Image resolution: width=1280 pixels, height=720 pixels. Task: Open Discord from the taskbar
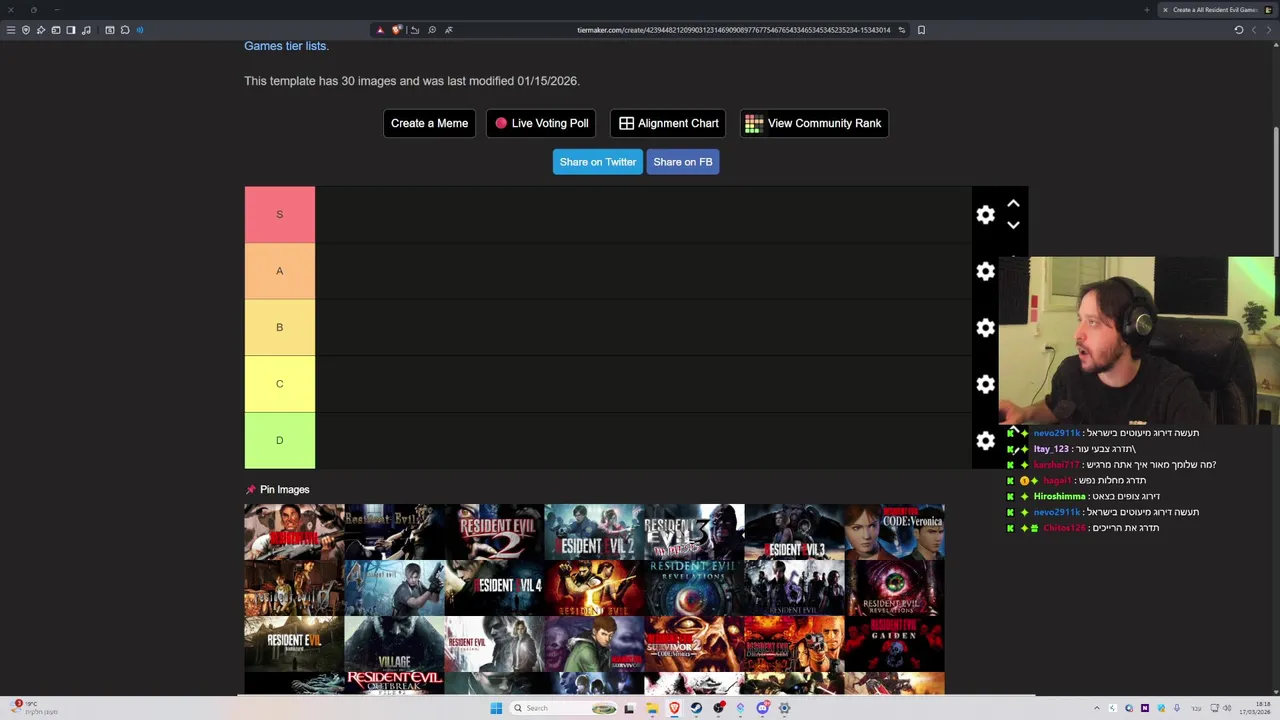tap(762, 708)
